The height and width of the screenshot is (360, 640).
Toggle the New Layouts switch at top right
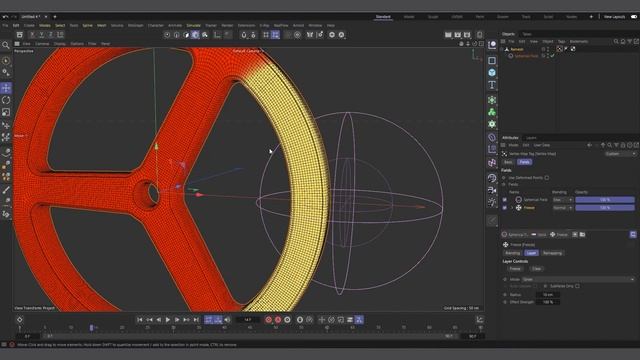(x=634, y=17)
